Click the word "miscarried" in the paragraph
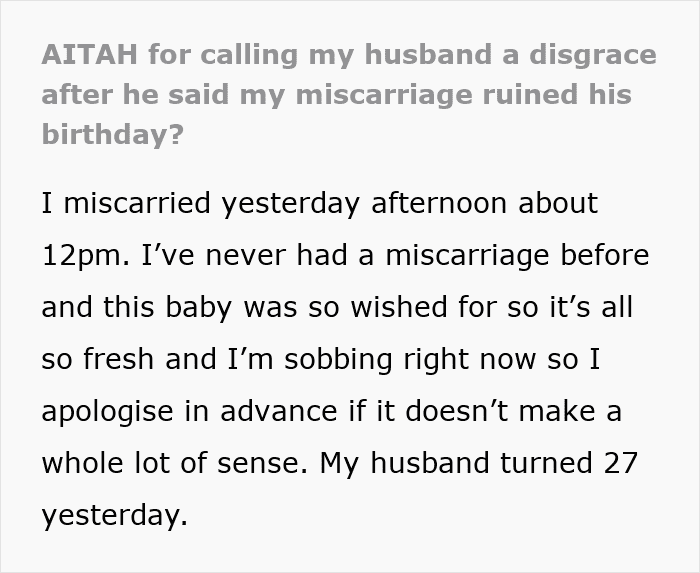 (137, 203)
